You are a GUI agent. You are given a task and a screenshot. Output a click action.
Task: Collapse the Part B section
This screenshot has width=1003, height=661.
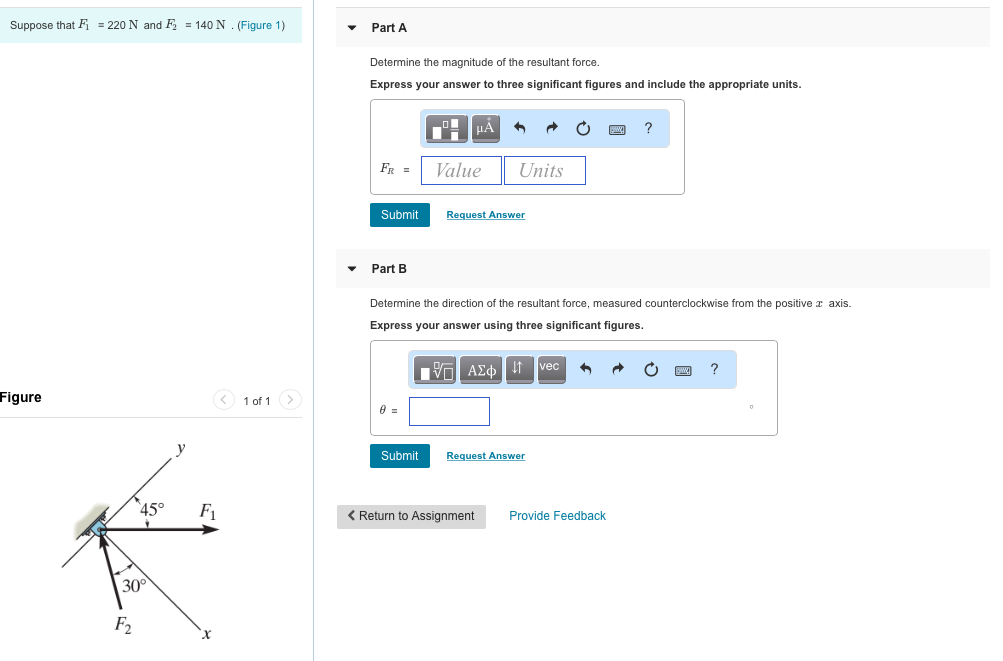(352, 269)
